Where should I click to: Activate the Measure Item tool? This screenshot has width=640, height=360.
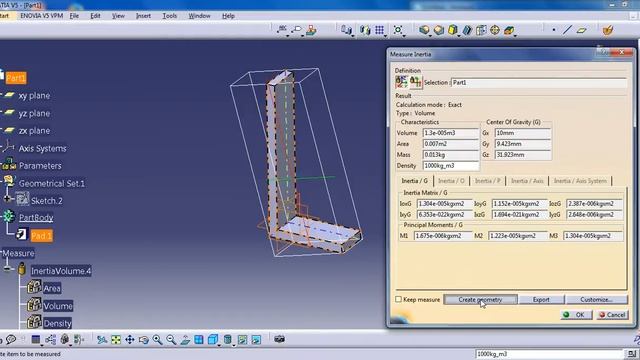[x=365, y=30]
